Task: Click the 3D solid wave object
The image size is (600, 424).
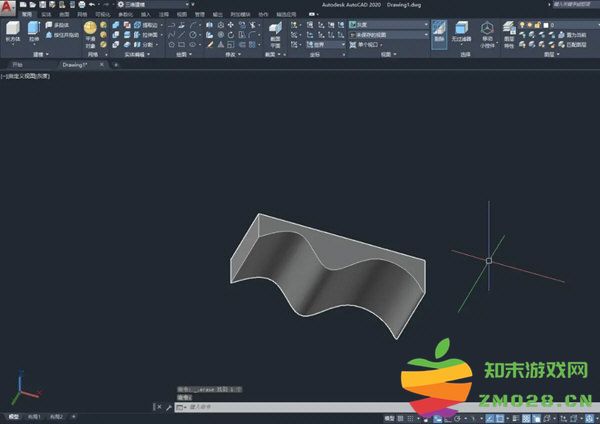Action: [328, 276]
